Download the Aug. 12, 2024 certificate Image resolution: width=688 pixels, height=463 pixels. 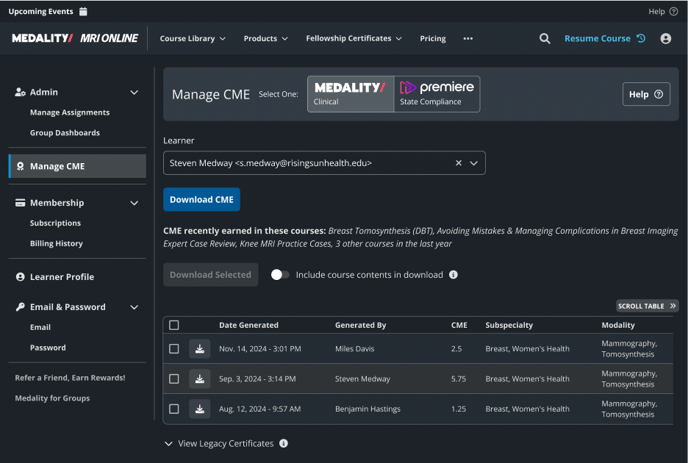coord(200,409)
